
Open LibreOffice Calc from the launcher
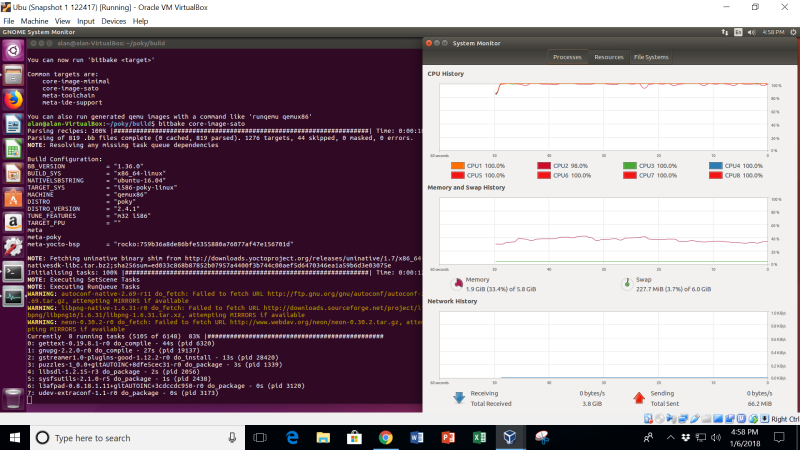(x=13, y=149)
